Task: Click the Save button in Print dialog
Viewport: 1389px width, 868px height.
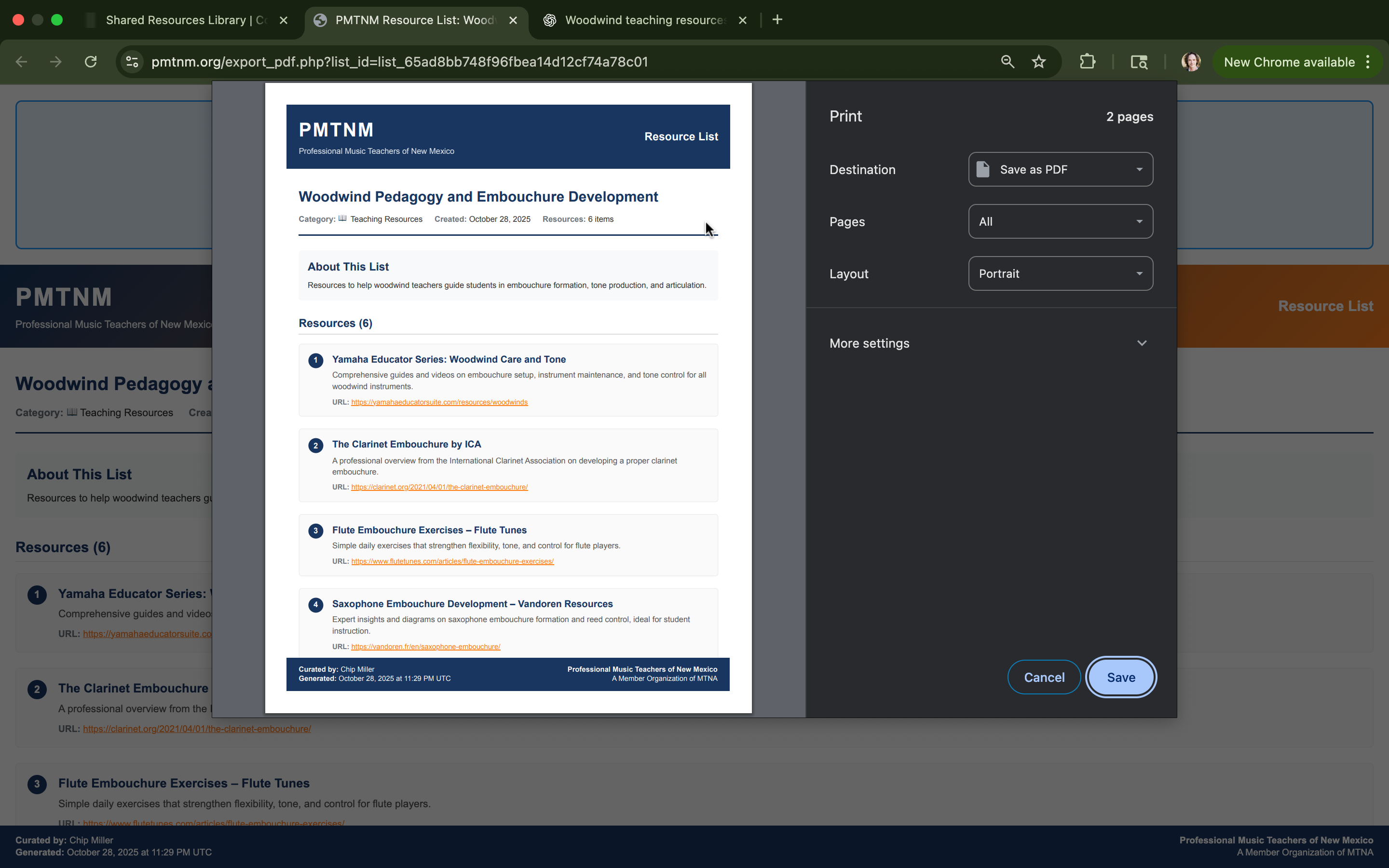Action: pos(1120,678)
